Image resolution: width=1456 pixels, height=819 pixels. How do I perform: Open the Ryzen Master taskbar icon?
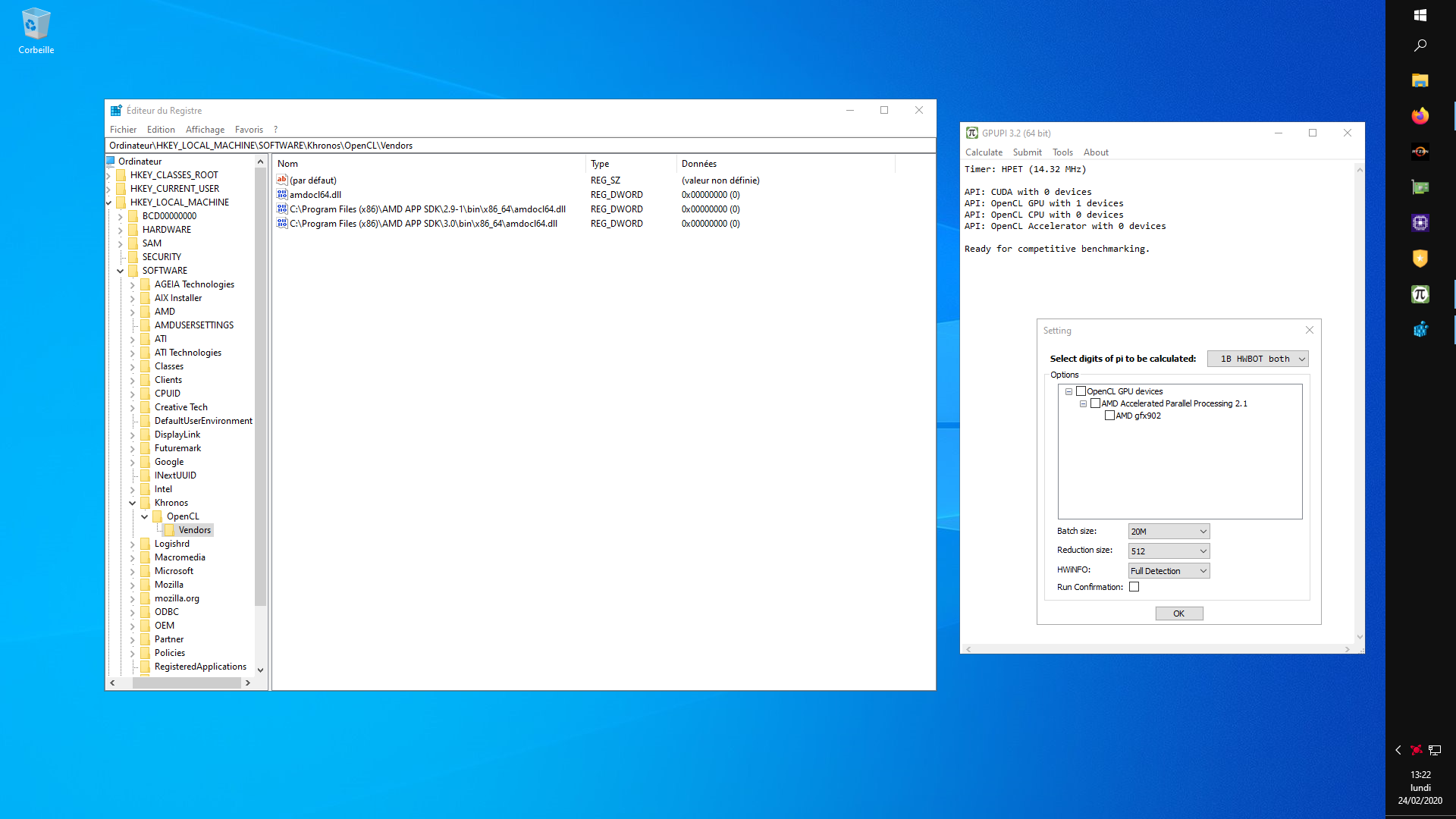pyautogui.click(x=1420, y=152)
